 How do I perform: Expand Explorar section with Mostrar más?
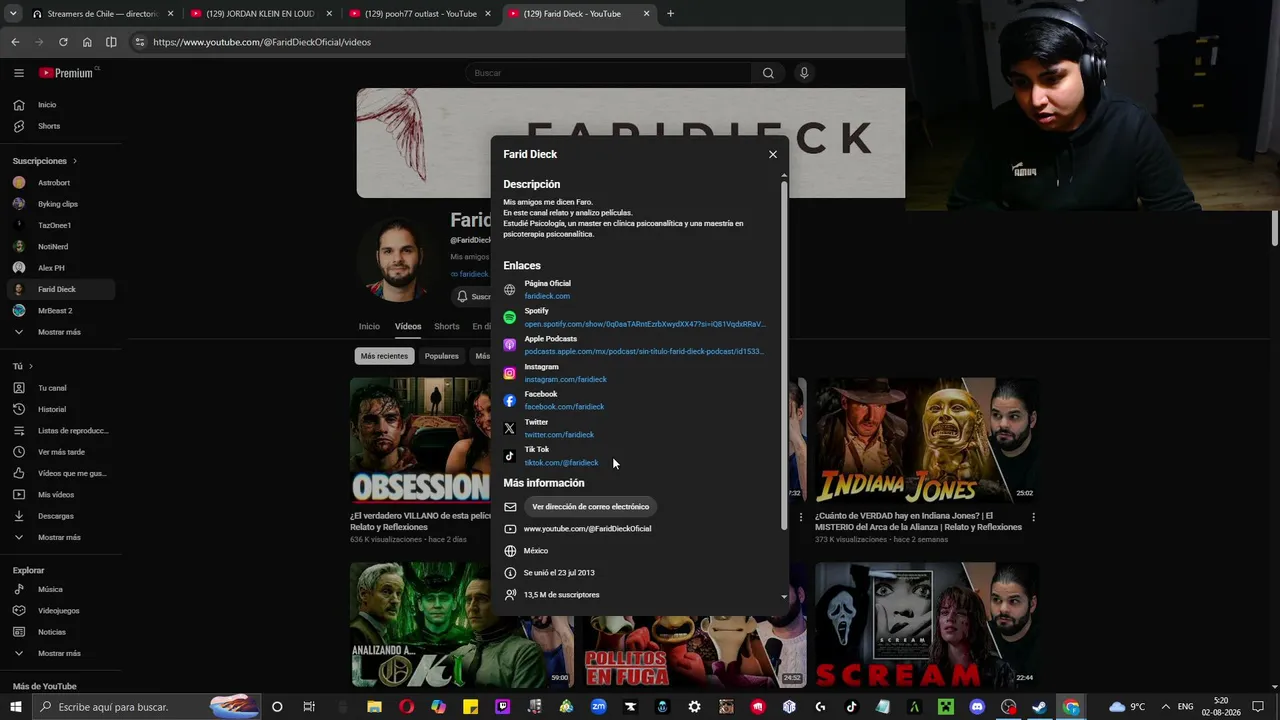point(60,653)
